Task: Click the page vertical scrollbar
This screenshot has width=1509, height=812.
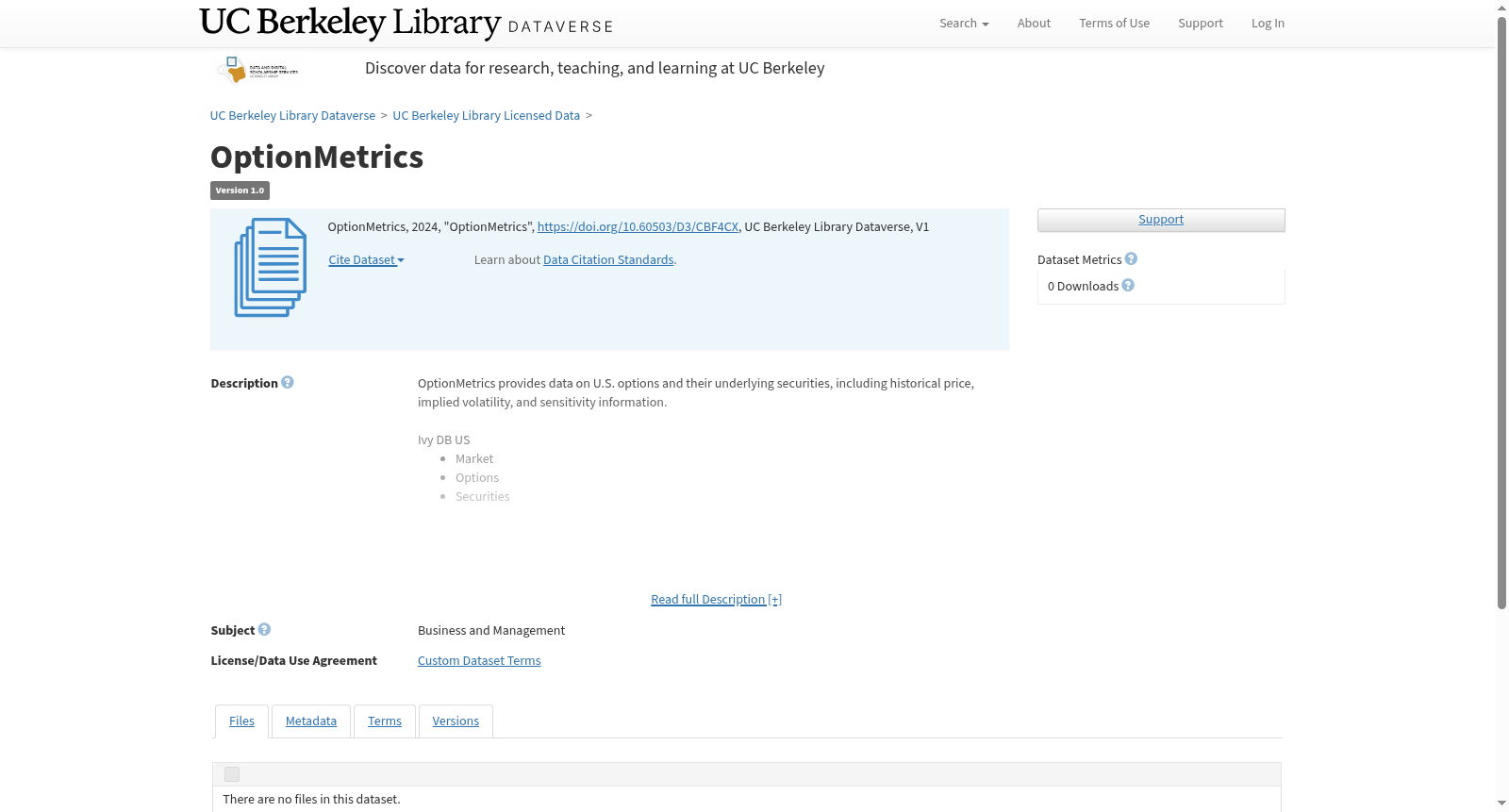Action: [1501, 311]
